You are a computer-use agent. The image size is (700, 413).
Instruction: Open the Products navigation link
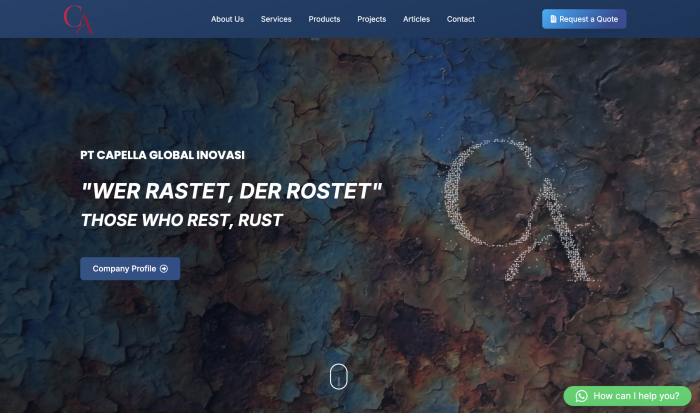click(x=324, y=19)
